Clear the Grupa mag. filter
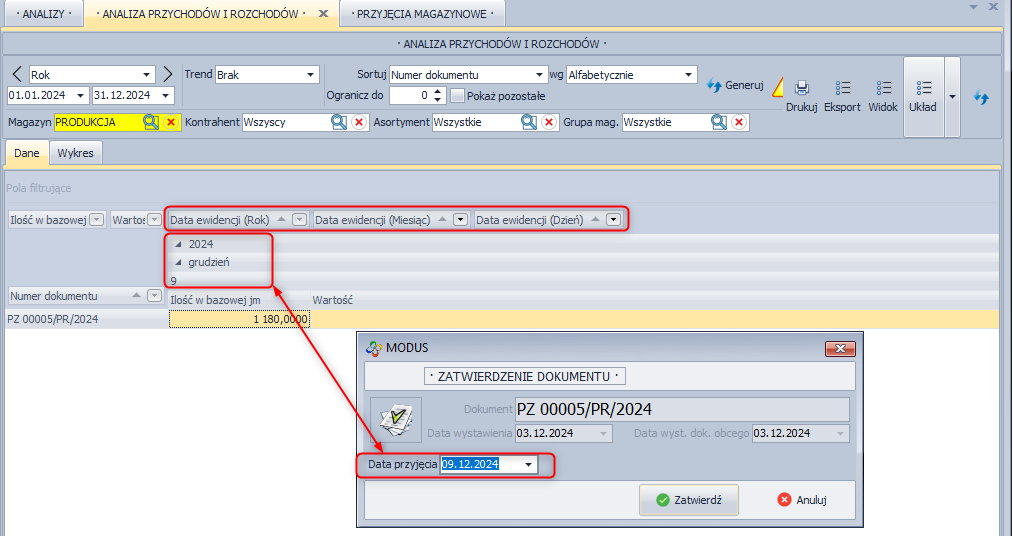 click(739, 122)
